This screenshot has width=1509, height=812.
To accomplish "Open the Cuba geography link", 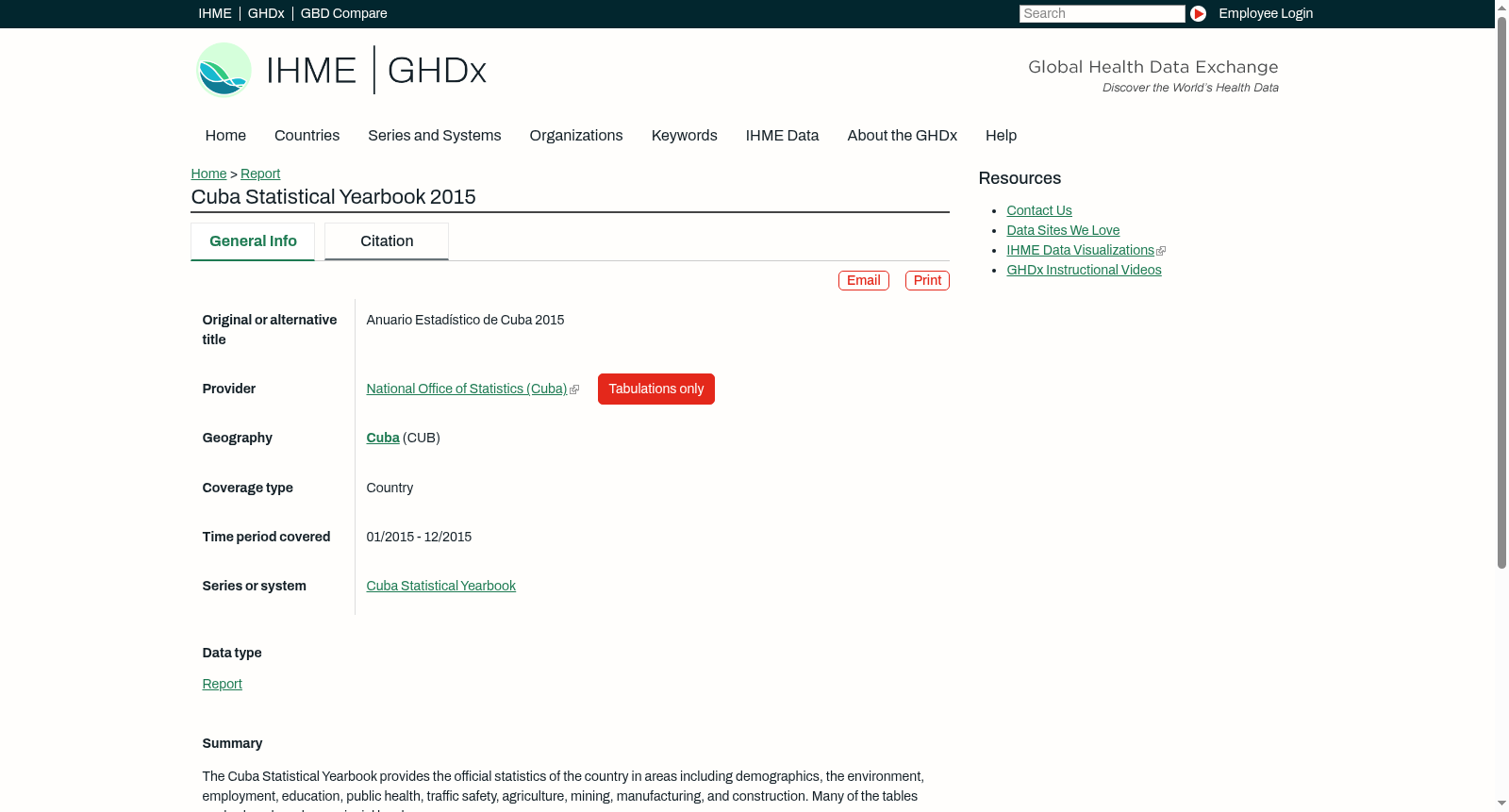I will tap(383, 438).
